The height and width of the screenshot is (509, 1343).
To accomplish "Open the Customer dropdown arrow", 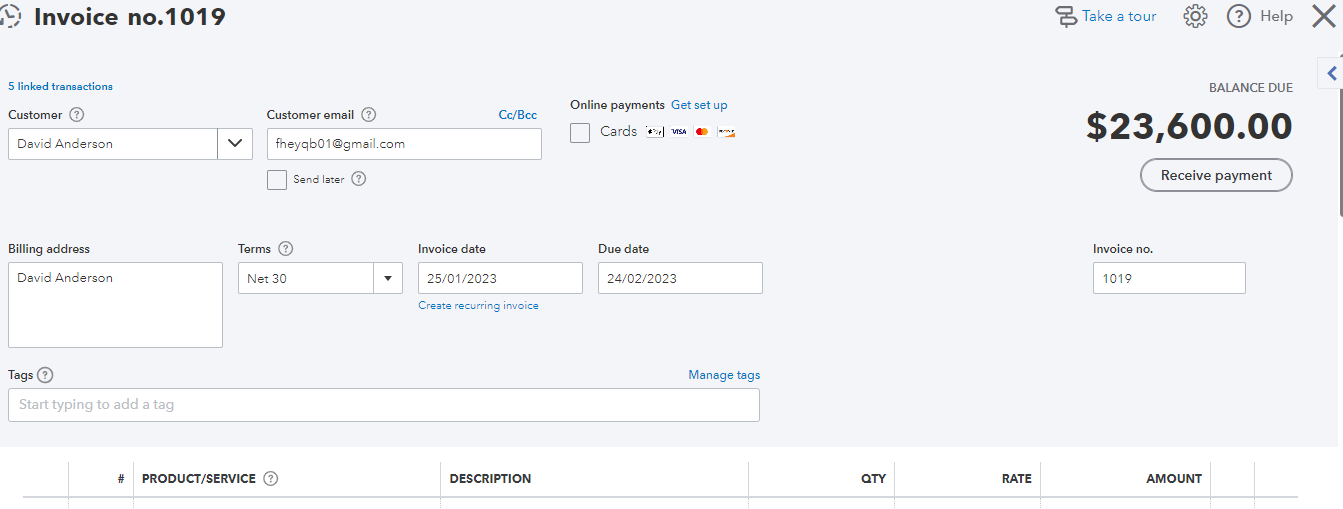I will tap(234, 144).
